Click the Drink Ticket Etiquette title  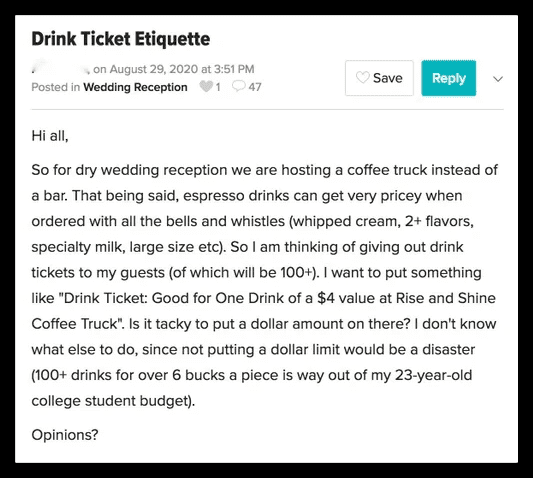[x=121, y=39]
